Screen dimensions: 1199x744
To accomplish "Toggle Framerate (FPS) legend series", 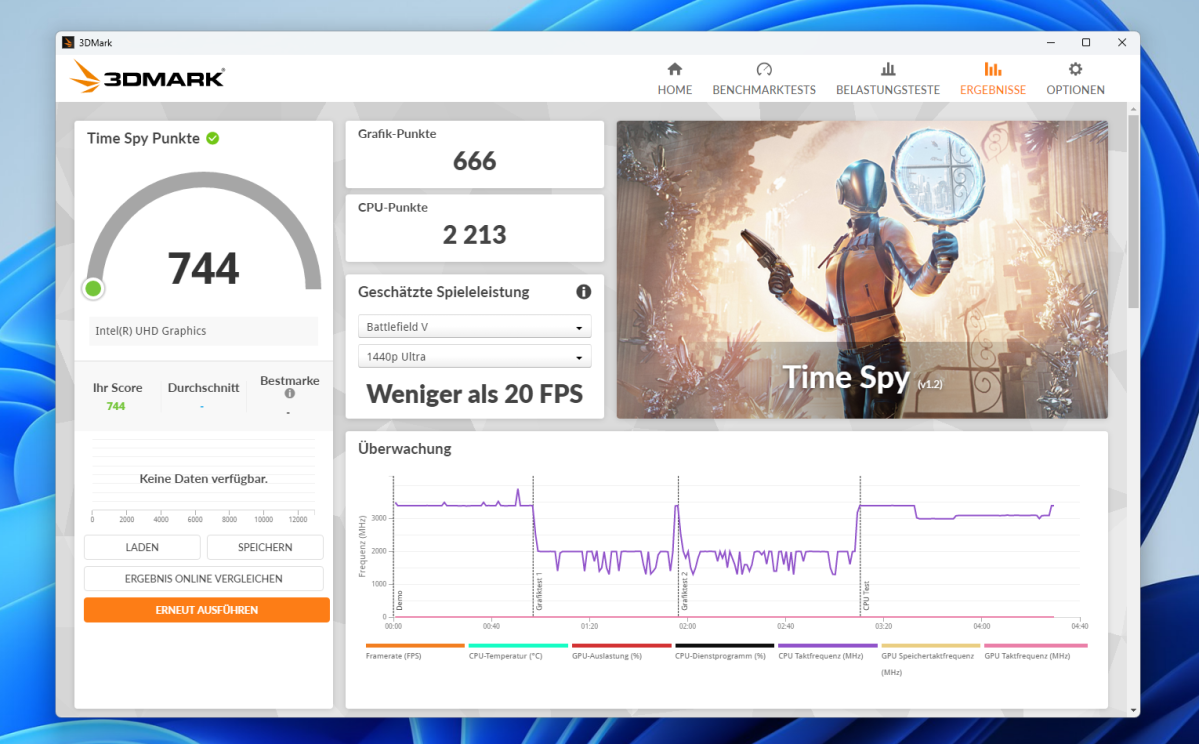I will (x=414, y=651).
